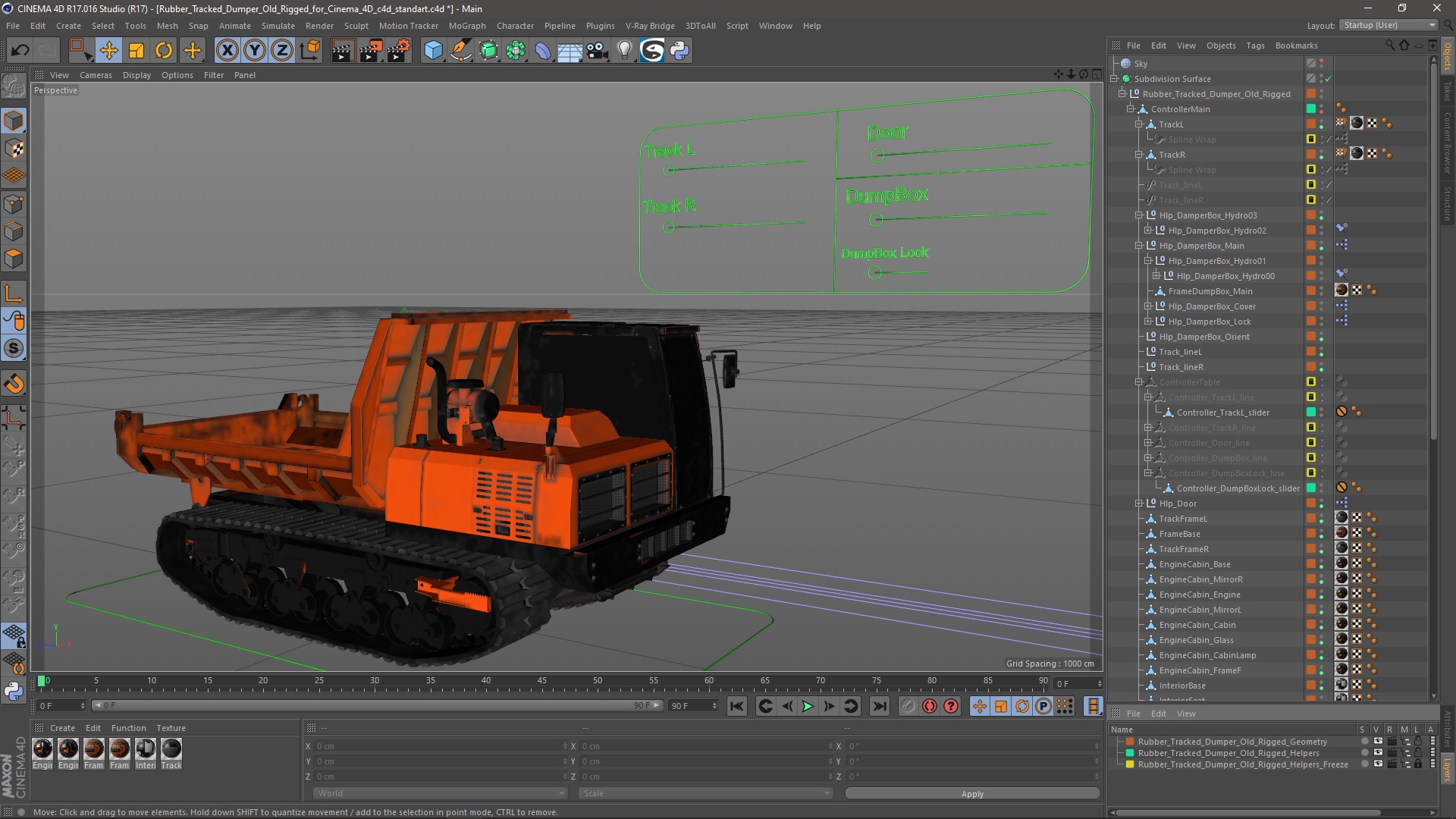Go to end of timeline
The width and height of the screenshot is (1456, 819).
879,706
